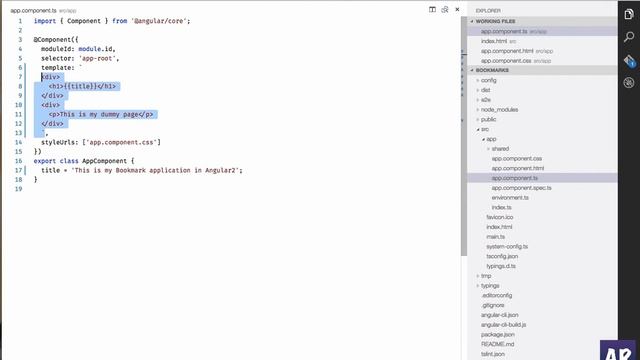
Task: Open app.component.html in app folder tree
Action: pos(518,169)
